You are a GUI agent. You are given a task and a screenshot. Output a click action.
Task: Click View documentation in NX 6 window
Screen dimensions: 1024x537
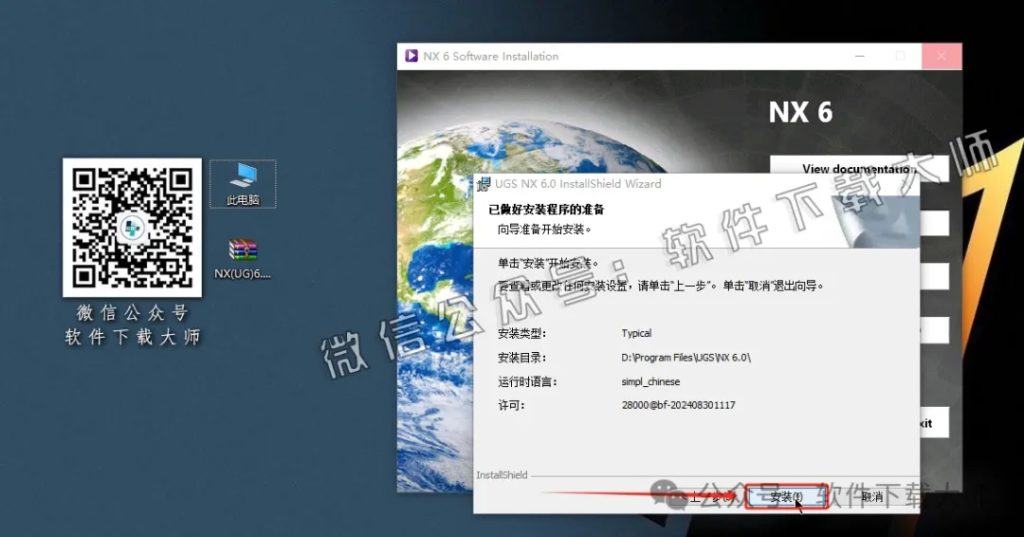[x=859, y=169]
